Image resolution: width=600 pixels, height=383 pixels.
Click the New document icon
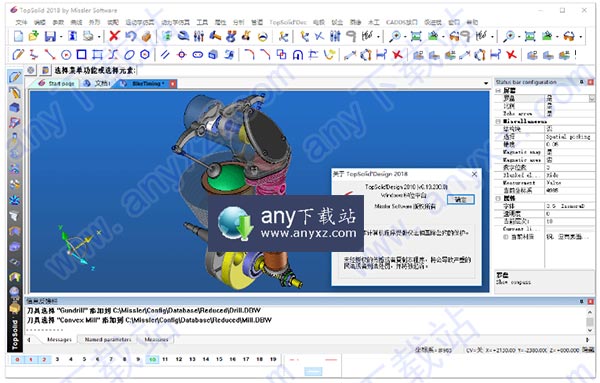[18, 36]
